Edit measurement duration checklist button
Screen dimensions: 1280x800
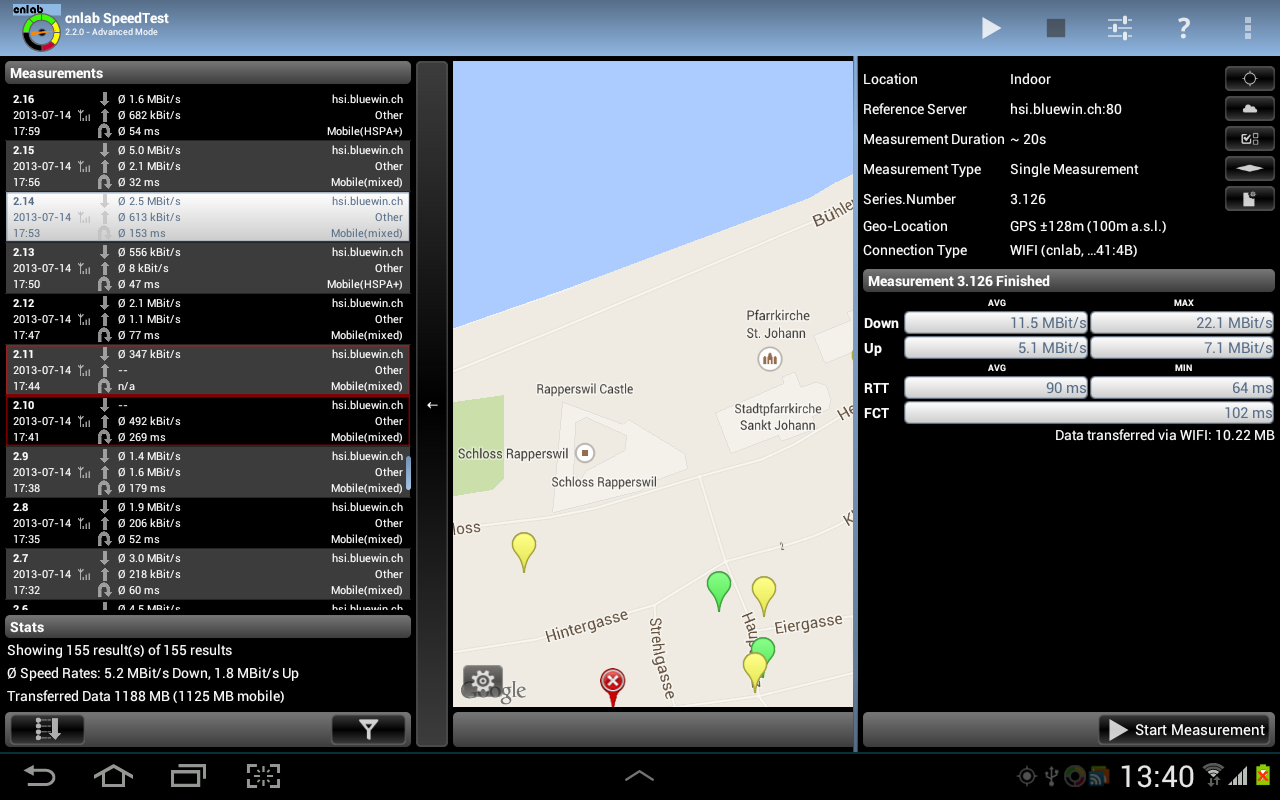(1250, 139)
